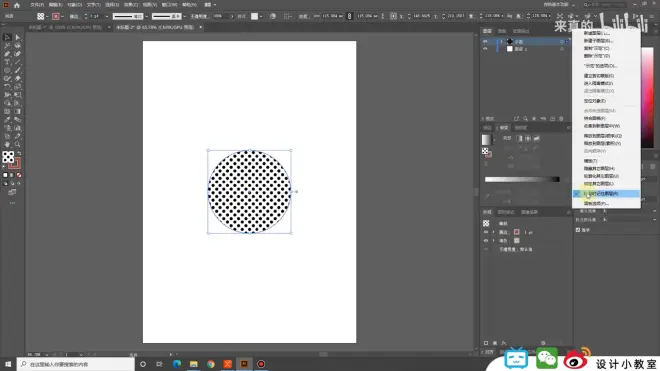The height and width of the screenshot is (371, 660).
Task: Click the swap fill and stroke arrow
Action: pyautogui.click(x=19, y=154)
